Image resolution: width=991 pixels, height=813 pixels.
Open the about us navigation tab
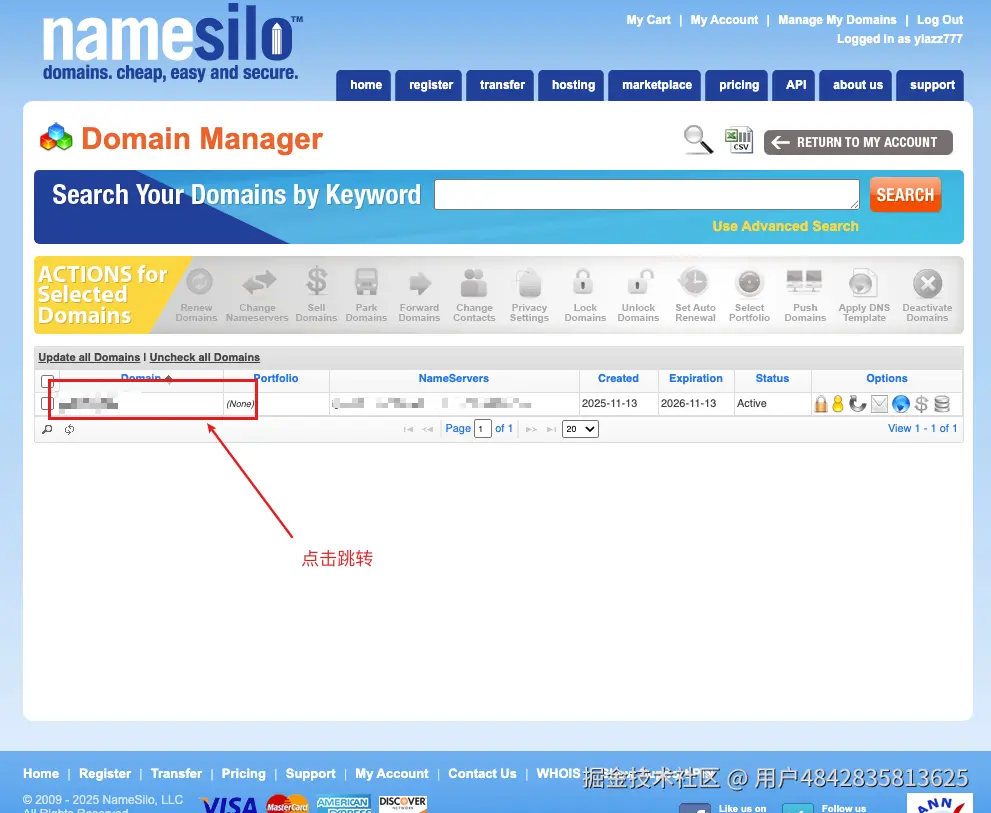tap(856, 85)
